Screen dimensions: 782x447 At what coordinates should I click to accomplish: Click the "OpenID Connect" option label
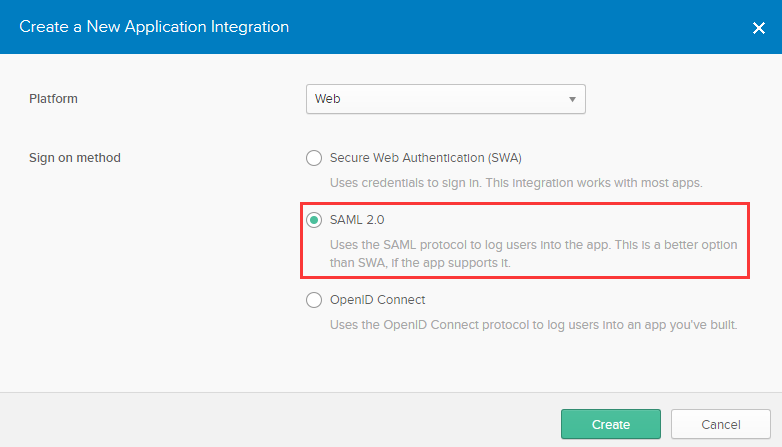pyautogui.click(x=377, y=300)
